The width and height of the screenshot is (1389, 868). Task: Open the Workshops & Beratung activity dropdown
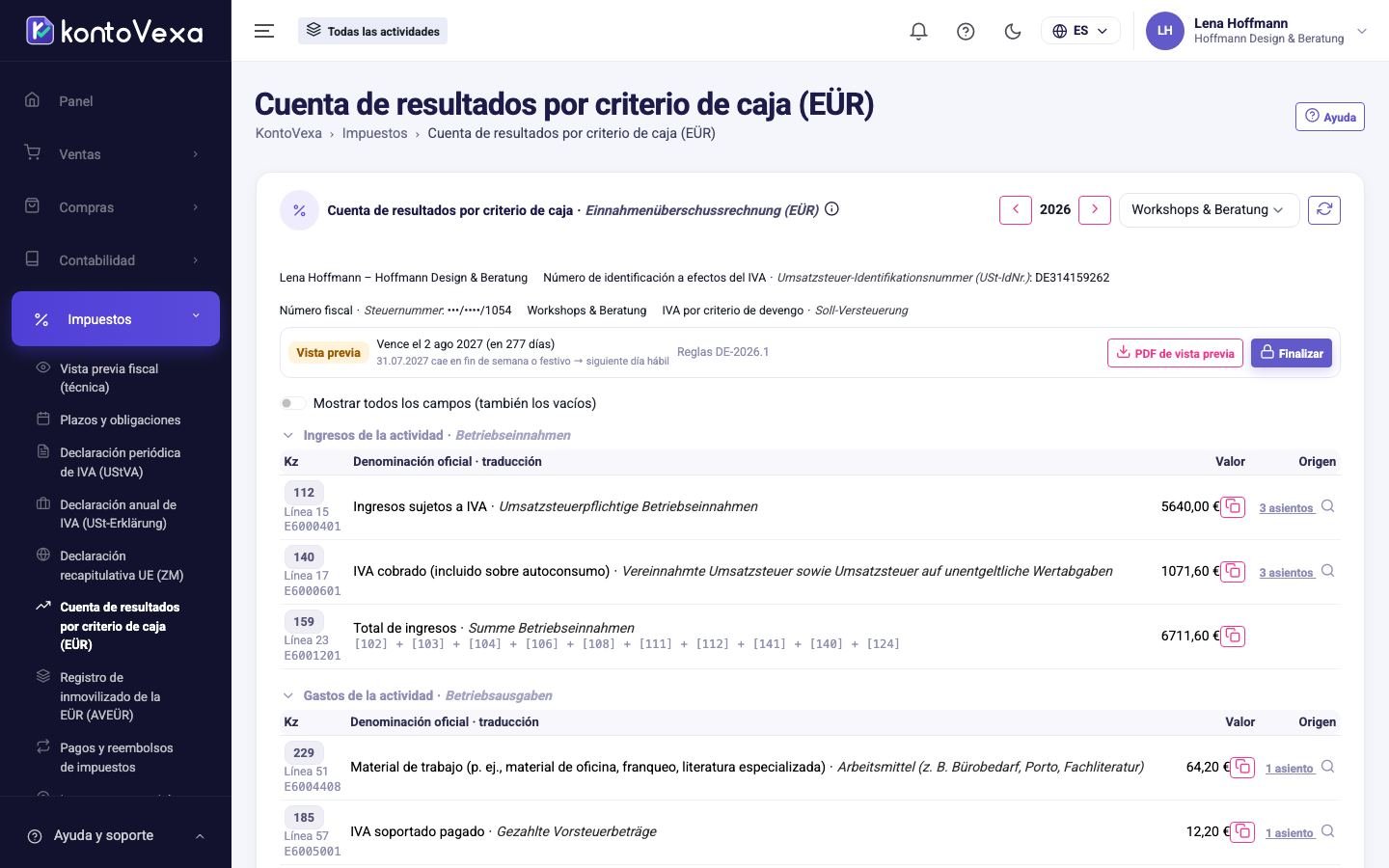coord(1209,209)
